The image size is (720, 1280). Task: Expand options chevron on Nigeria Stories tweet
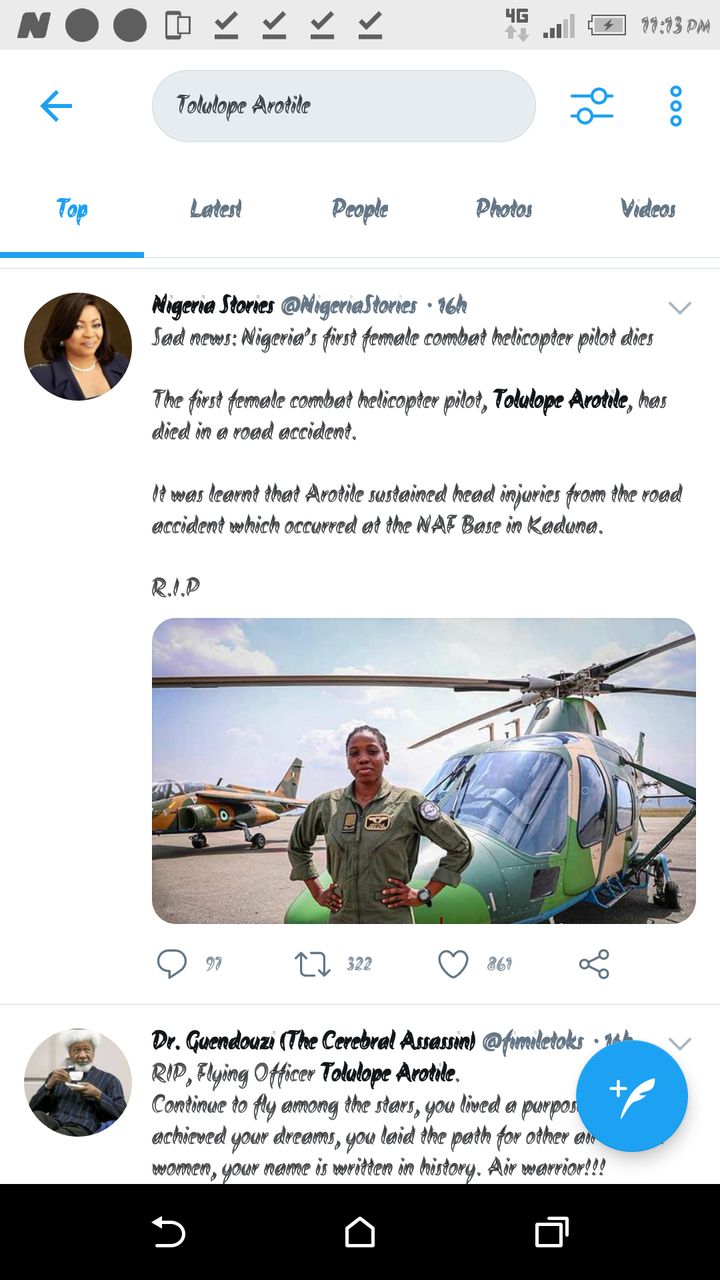tap(680, 308)
